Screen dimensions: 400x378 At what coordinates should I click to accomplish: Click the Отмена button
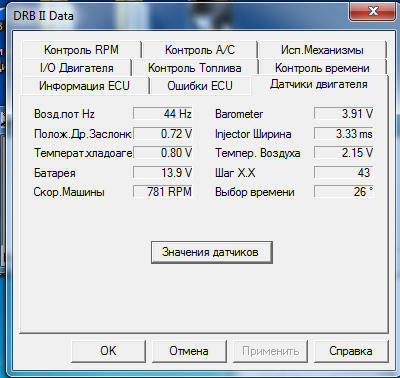click(x=189, y=351)
